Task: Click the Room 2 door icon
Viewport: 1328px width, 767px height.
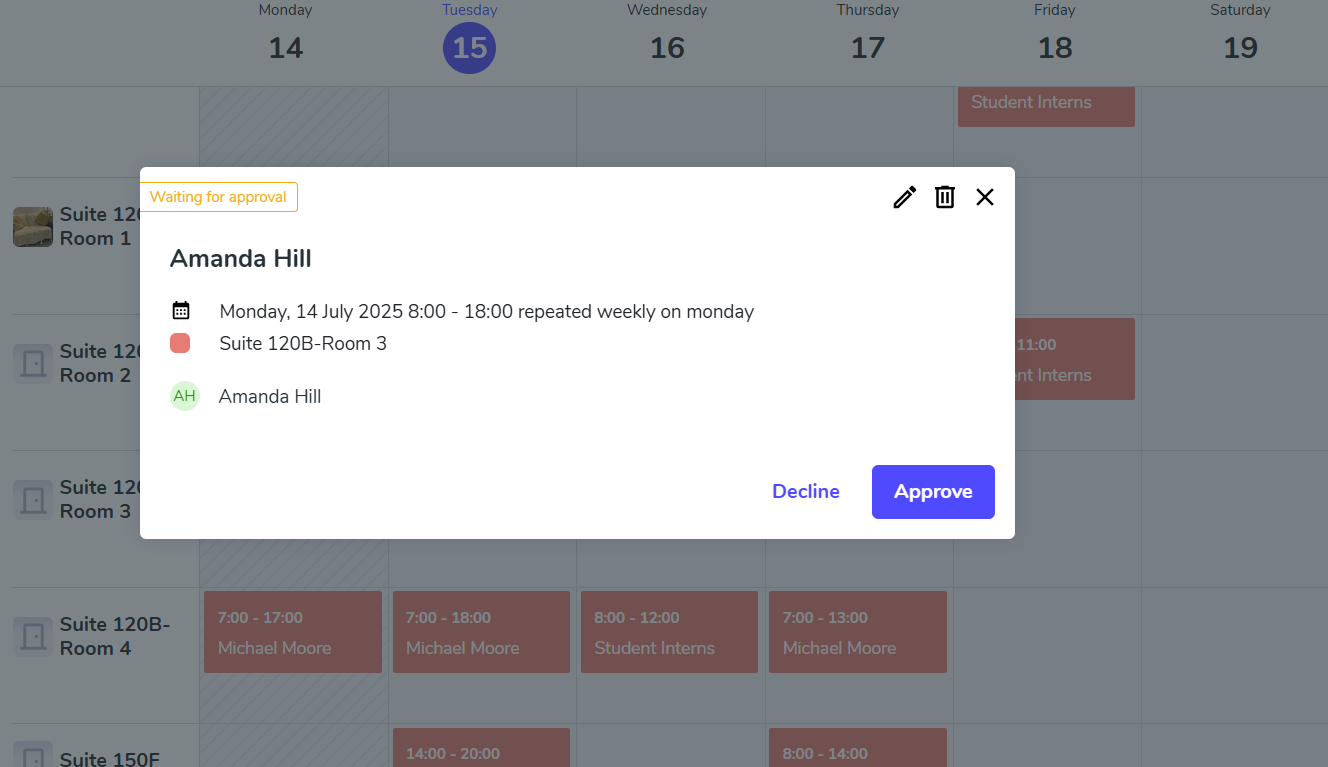Action: coord(33,363)
